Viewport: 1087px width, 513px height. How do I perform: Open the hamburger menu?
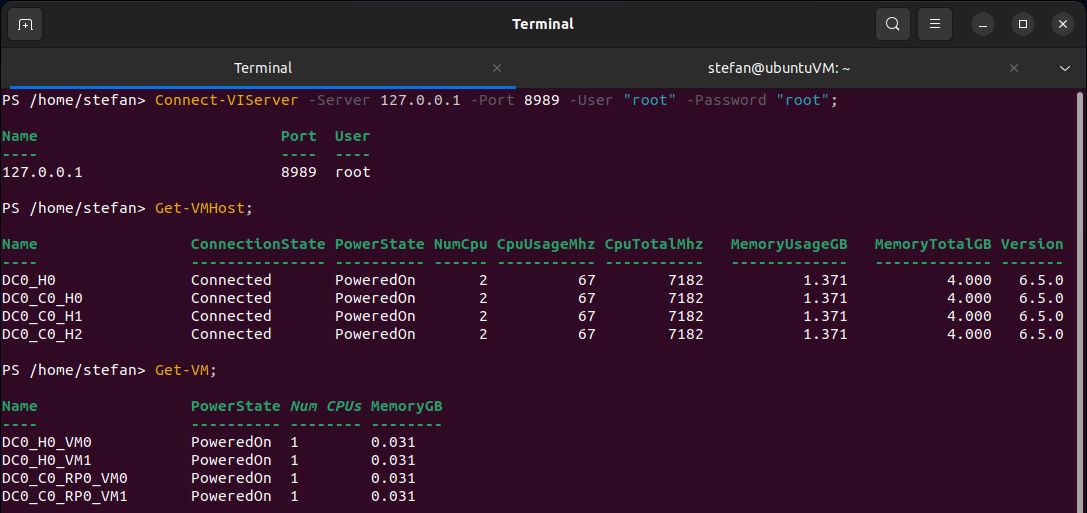pyautogui.click(x=934, y=24)
